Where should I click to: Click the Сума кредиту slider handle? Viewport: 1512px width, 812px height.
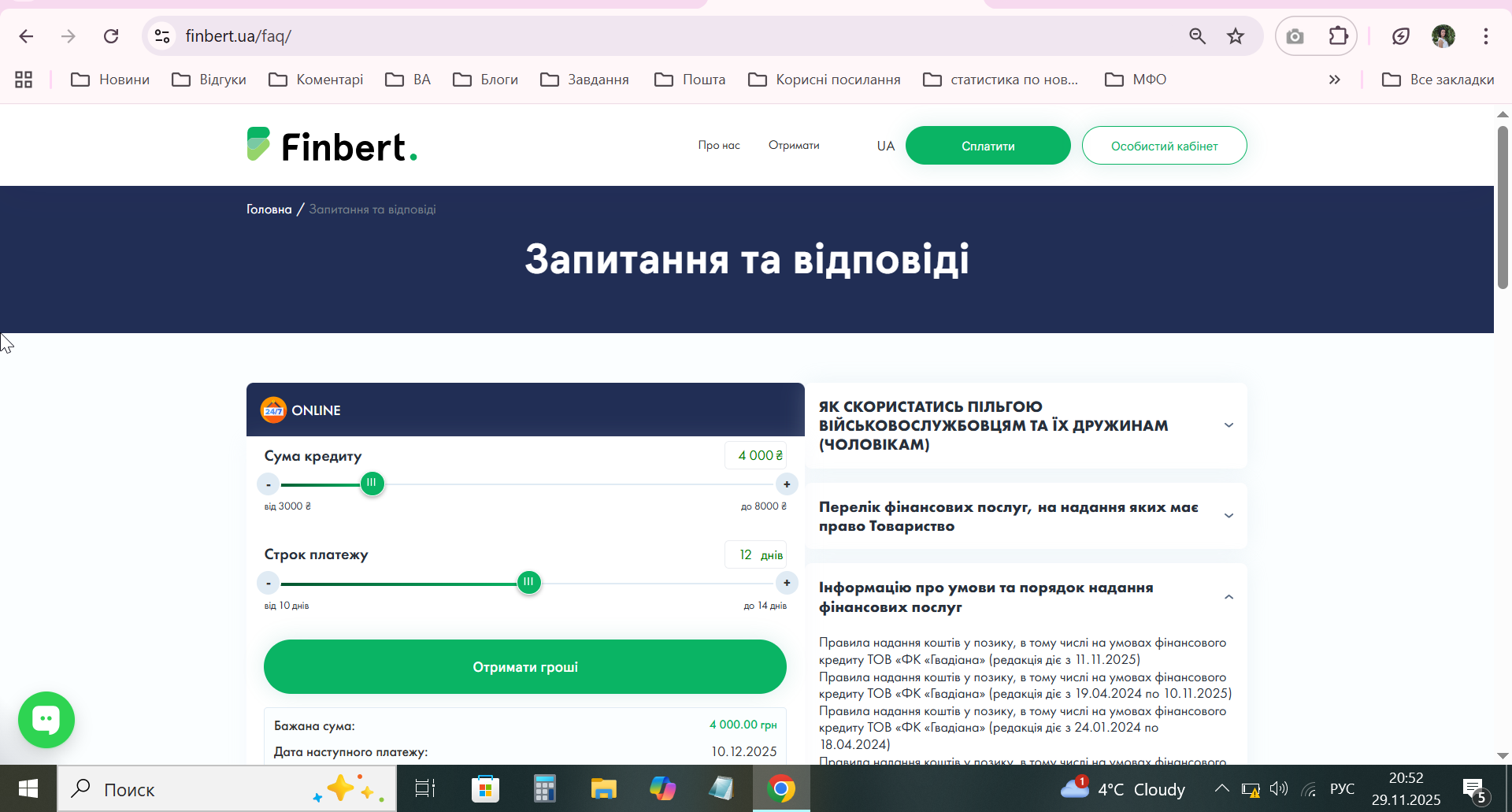coord(372,483)
